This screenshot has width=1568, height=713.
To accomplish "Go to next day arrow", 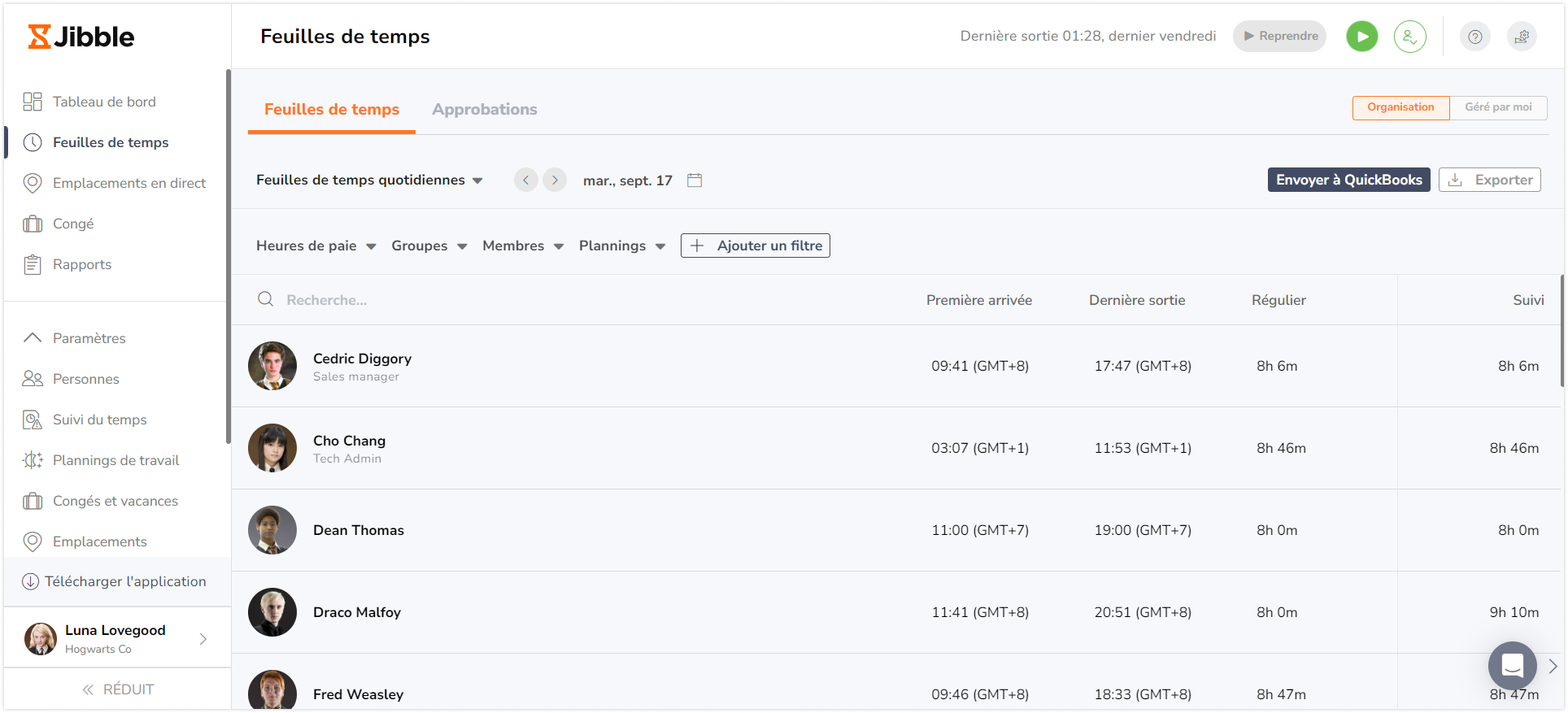I will point(555,180).
